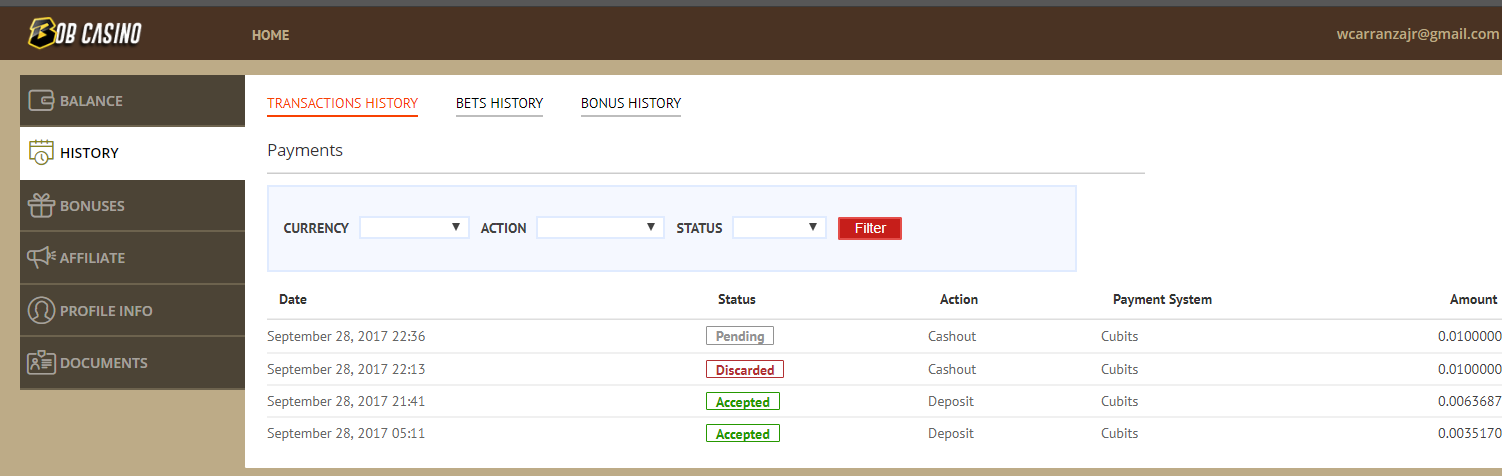
Task: Select the date September 28, 2017 21:41
Action: point(346,401)
